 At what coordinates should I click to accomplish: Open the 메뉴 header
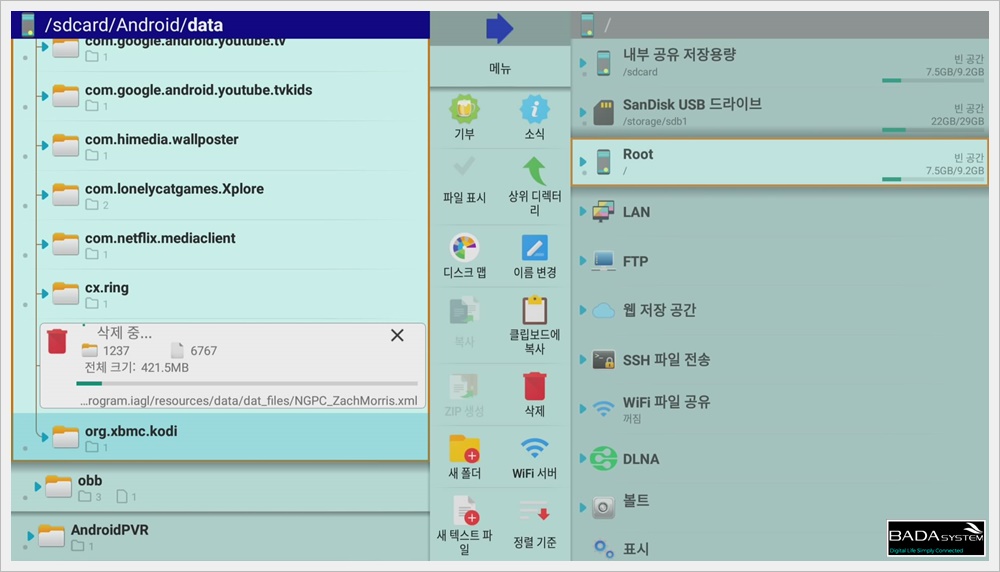coord(500,68)
